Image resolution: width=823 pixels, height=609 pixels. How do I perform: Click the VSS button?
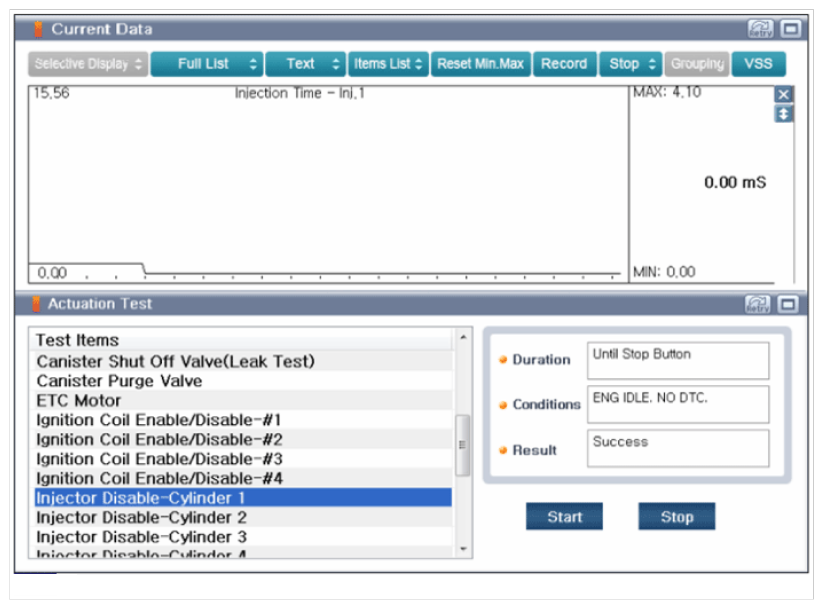(x=758, y=64)
